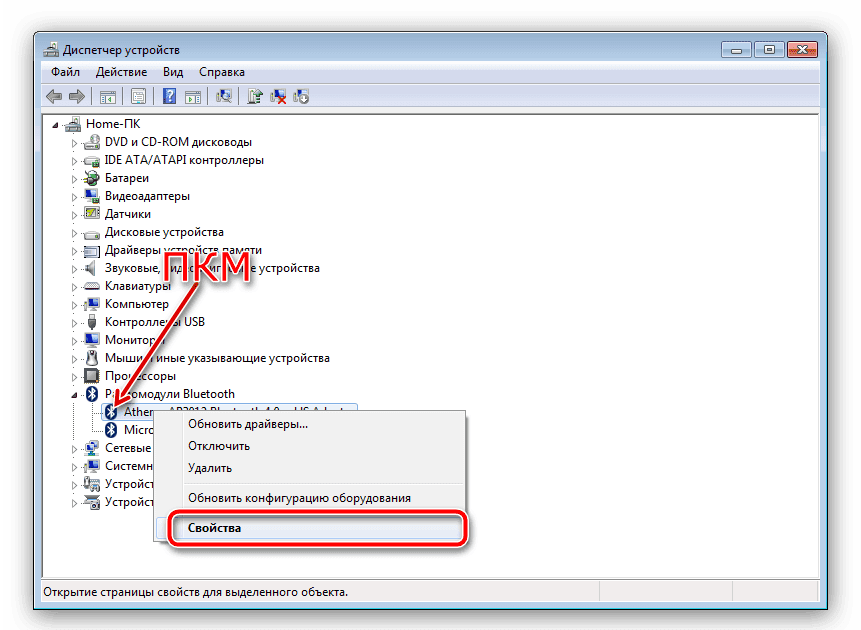861x630 pixels.
Task: Select the Контроллеры USB row
Action: [155, 322]
